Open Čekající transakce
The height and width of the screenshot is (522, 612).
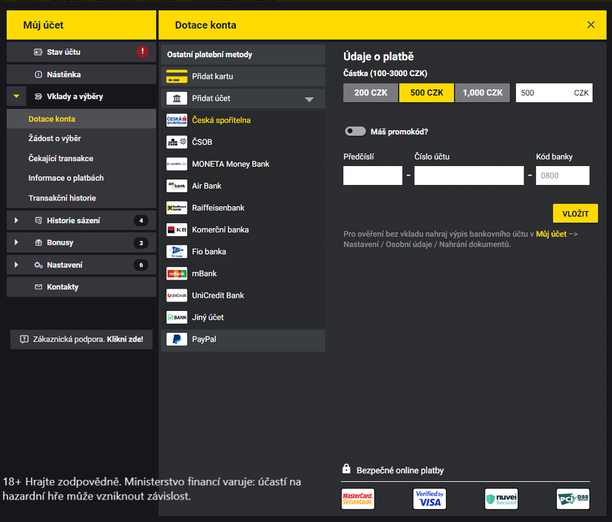(60, 159)
